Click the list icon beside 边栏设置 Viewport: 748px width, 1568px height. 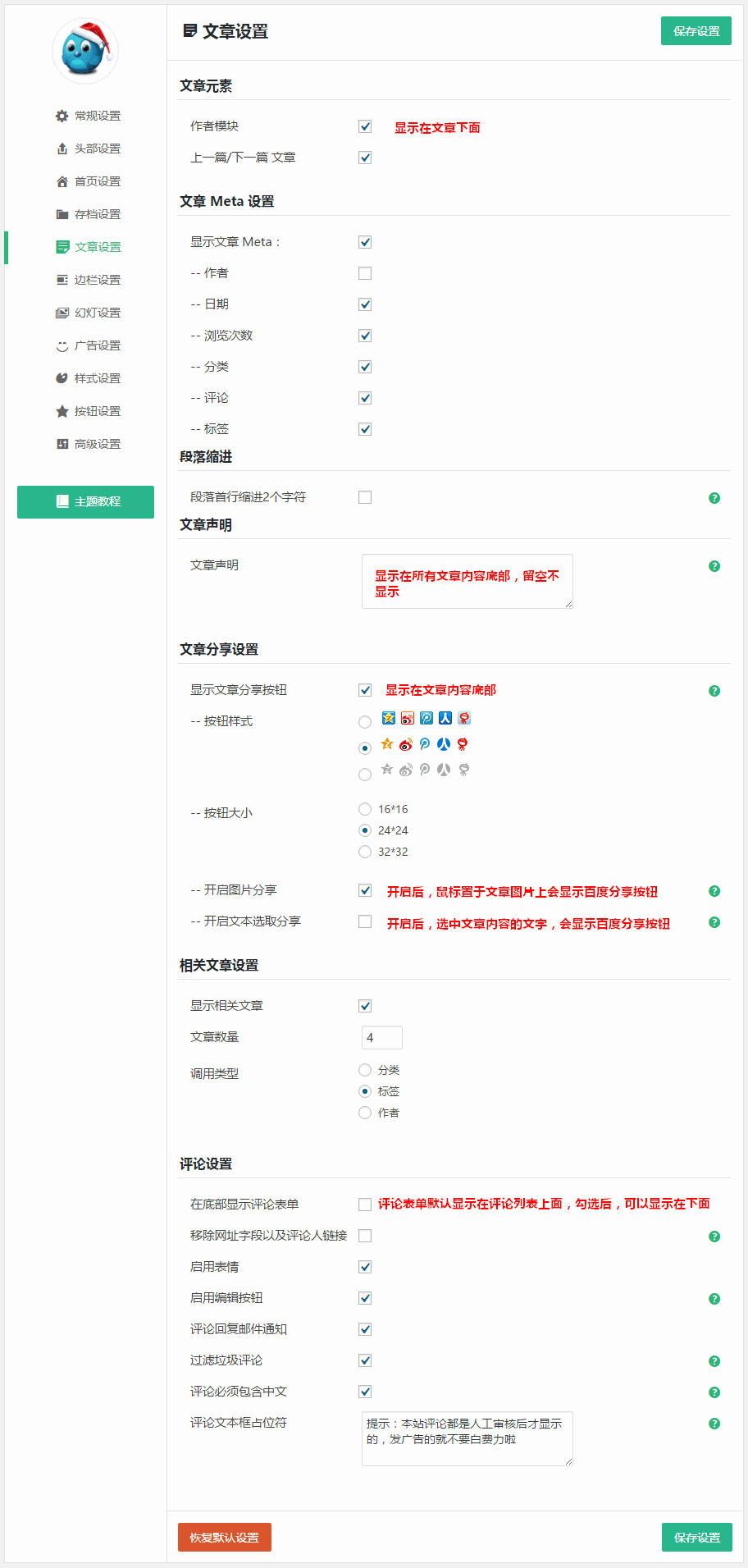point(62,280)
